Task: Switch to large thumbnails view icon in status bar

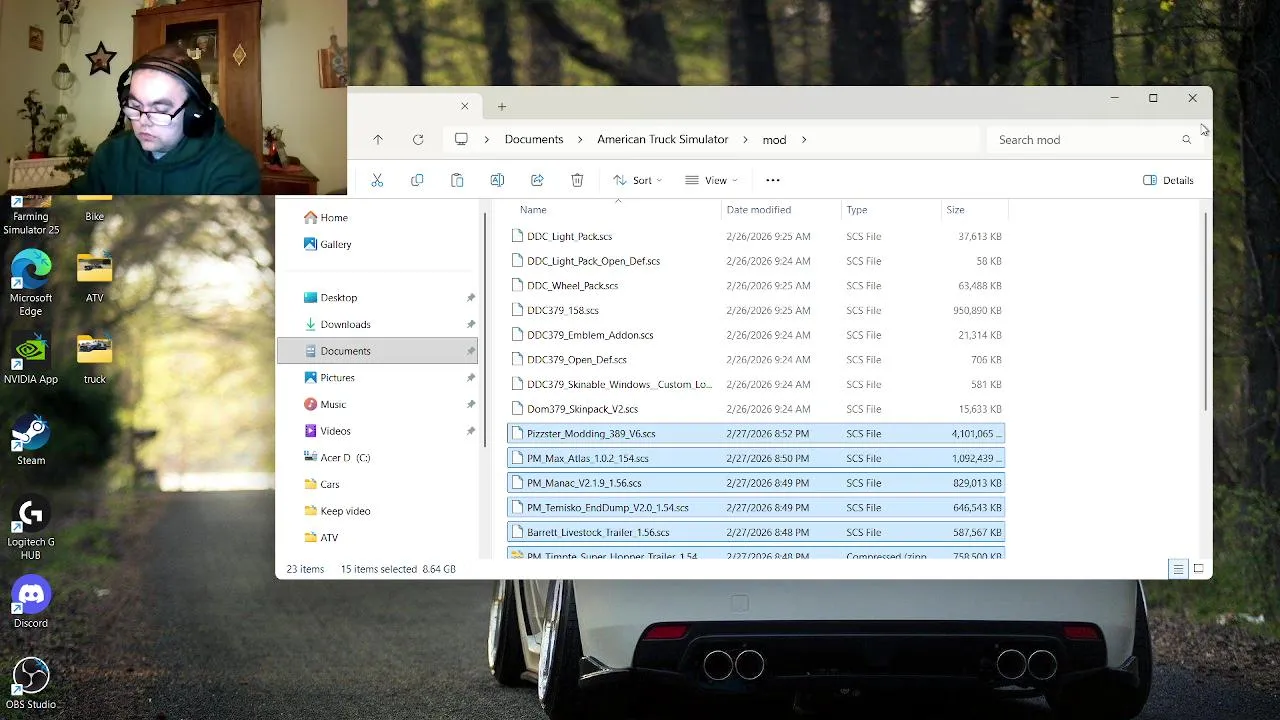Action: coord(1198,569)
